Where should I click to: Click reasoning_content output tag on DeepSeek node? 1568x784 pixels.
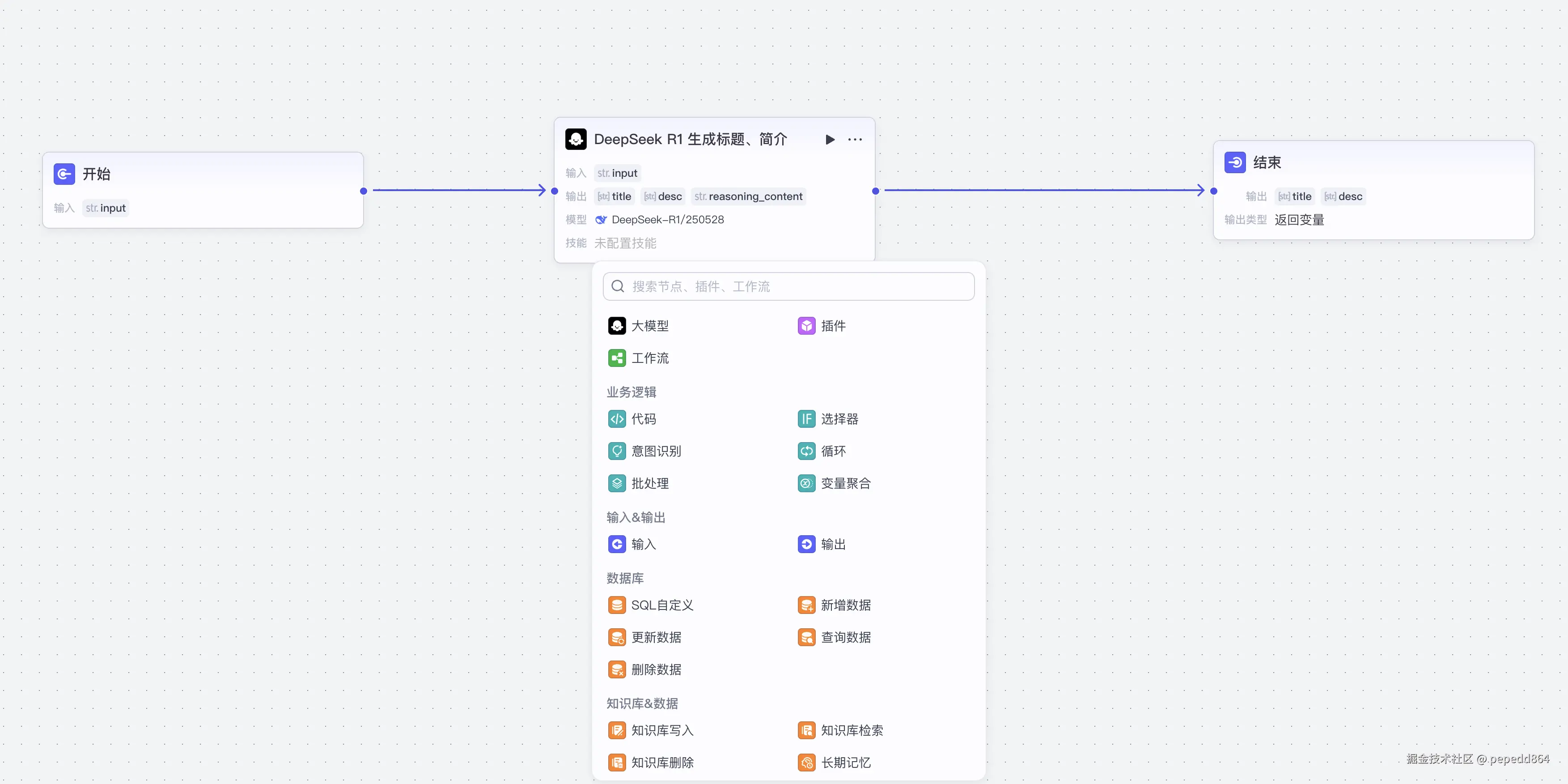(749, 197)
